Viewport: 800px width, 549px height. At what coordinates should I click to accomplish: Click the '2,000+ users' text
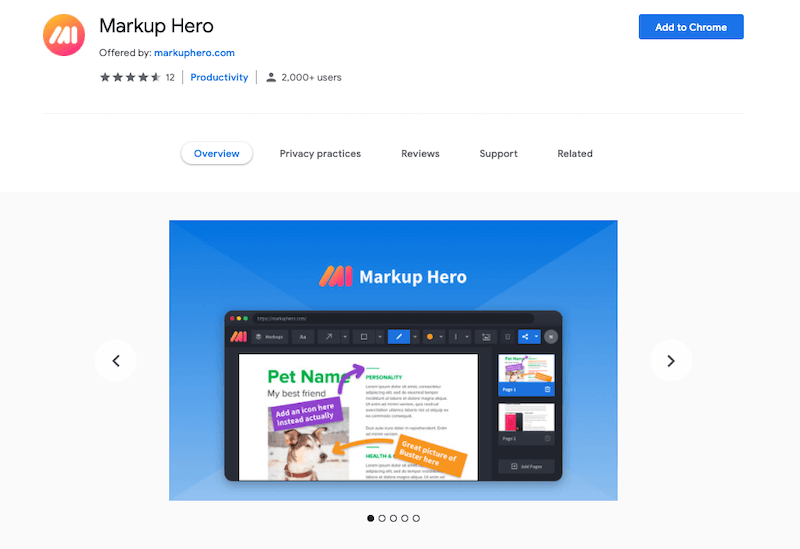tap(311, 78)
